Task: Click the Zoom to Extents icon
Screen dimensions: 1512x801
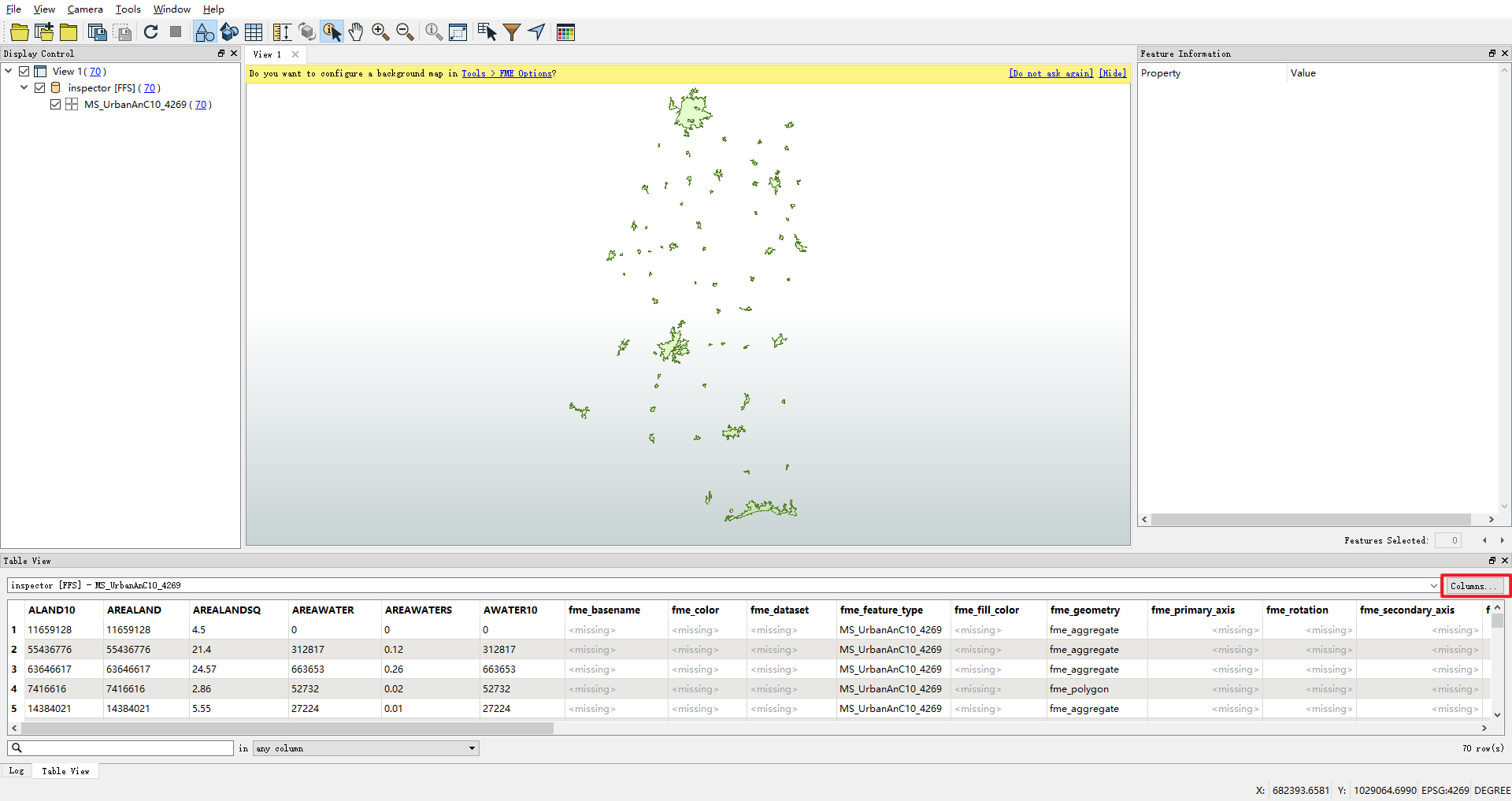Action: point(458,32)
